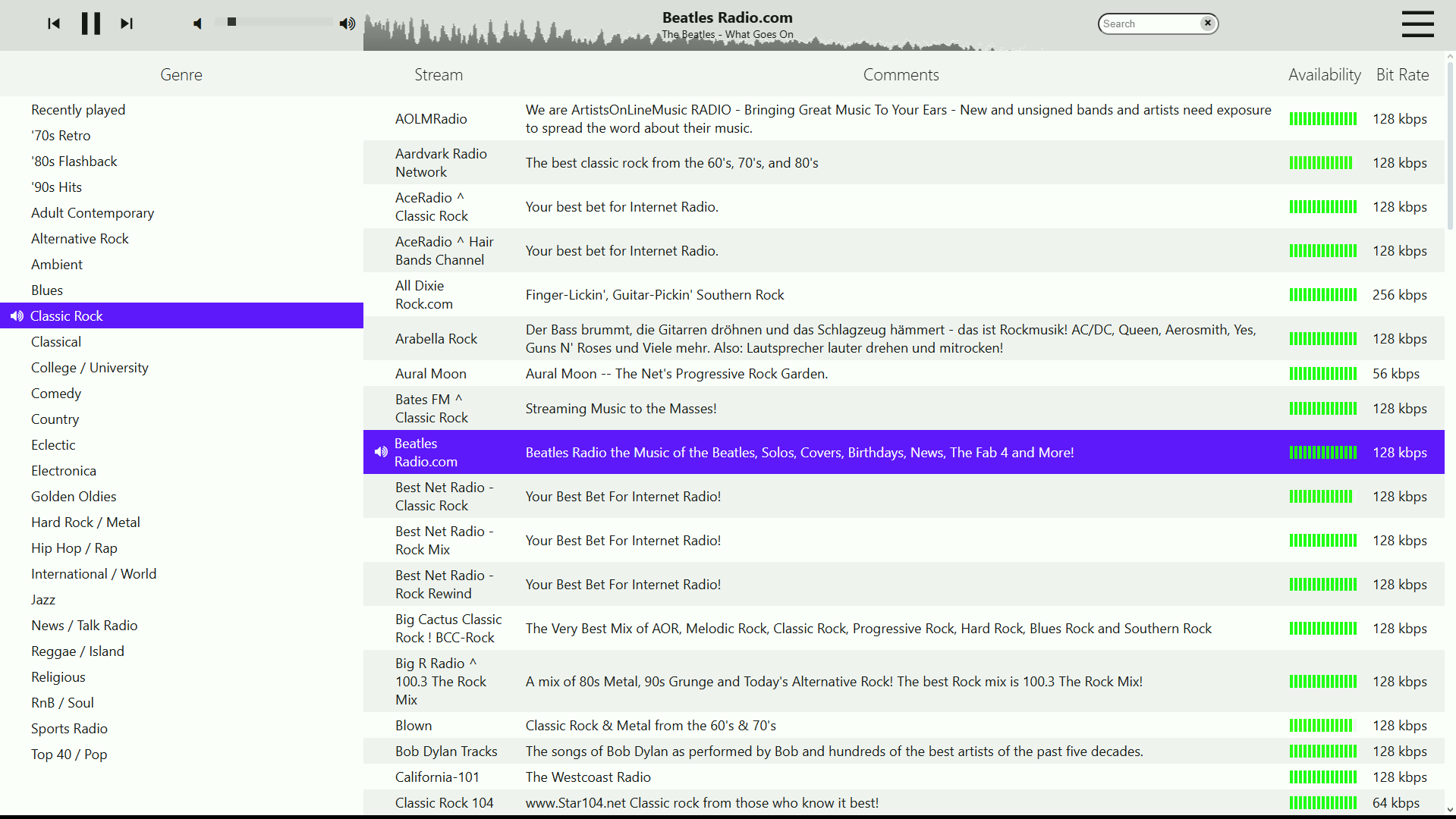The width and height of the screenshot is (1456, 819).
Task: Click the speaker icon next to Classic Rock
Action: pos(17,315)
